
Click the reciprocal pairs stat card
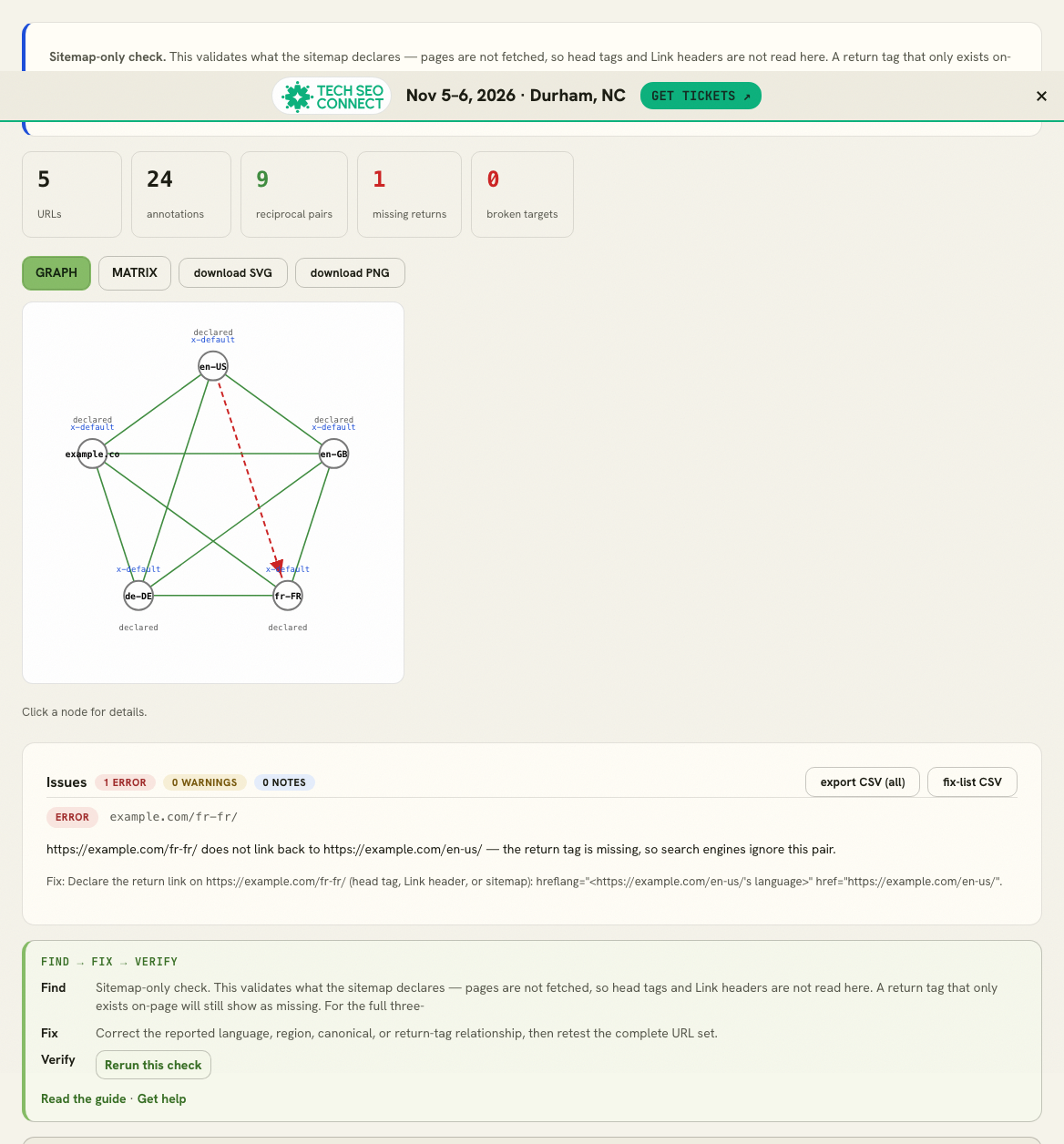(x=294, y=194)
